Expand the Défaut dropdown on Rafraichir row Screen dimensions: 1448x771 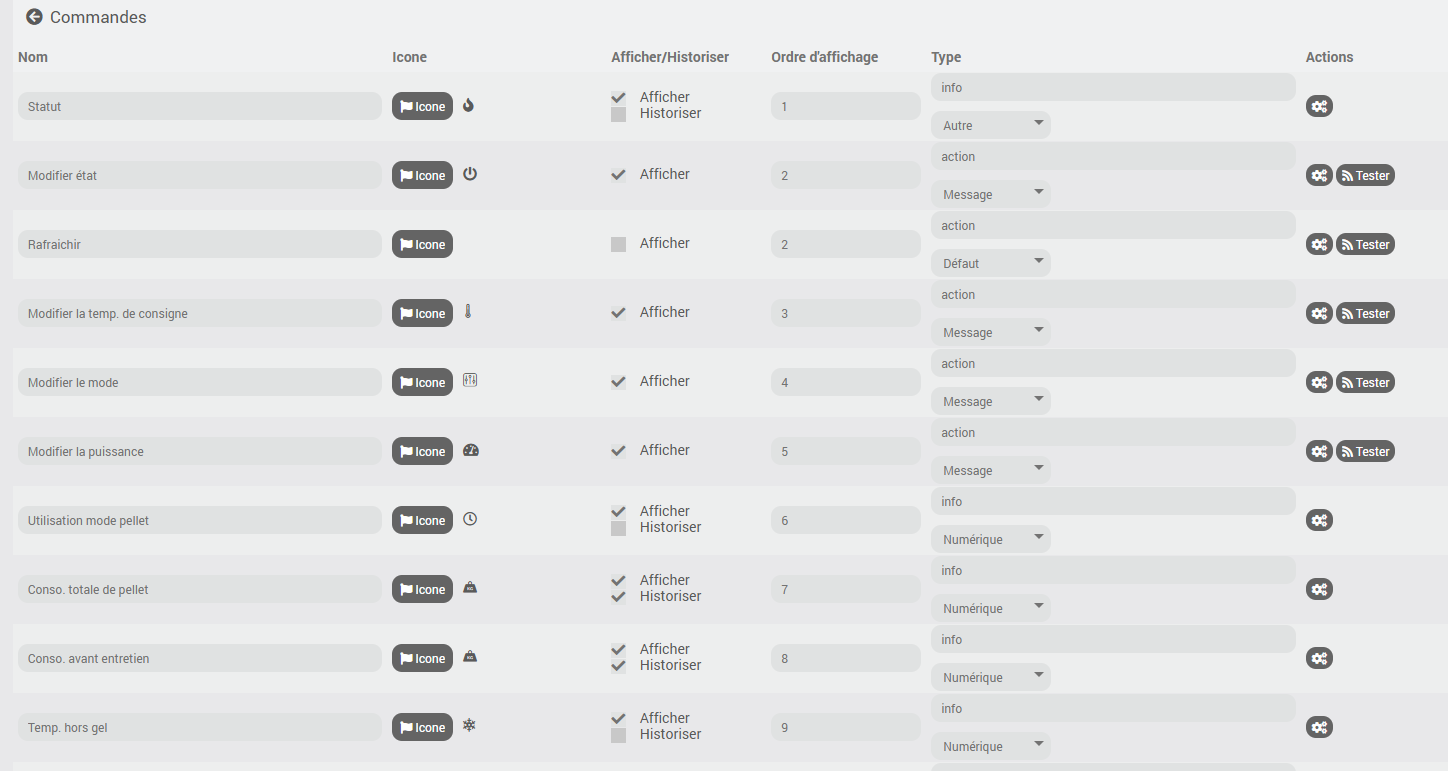pos(990,264)
